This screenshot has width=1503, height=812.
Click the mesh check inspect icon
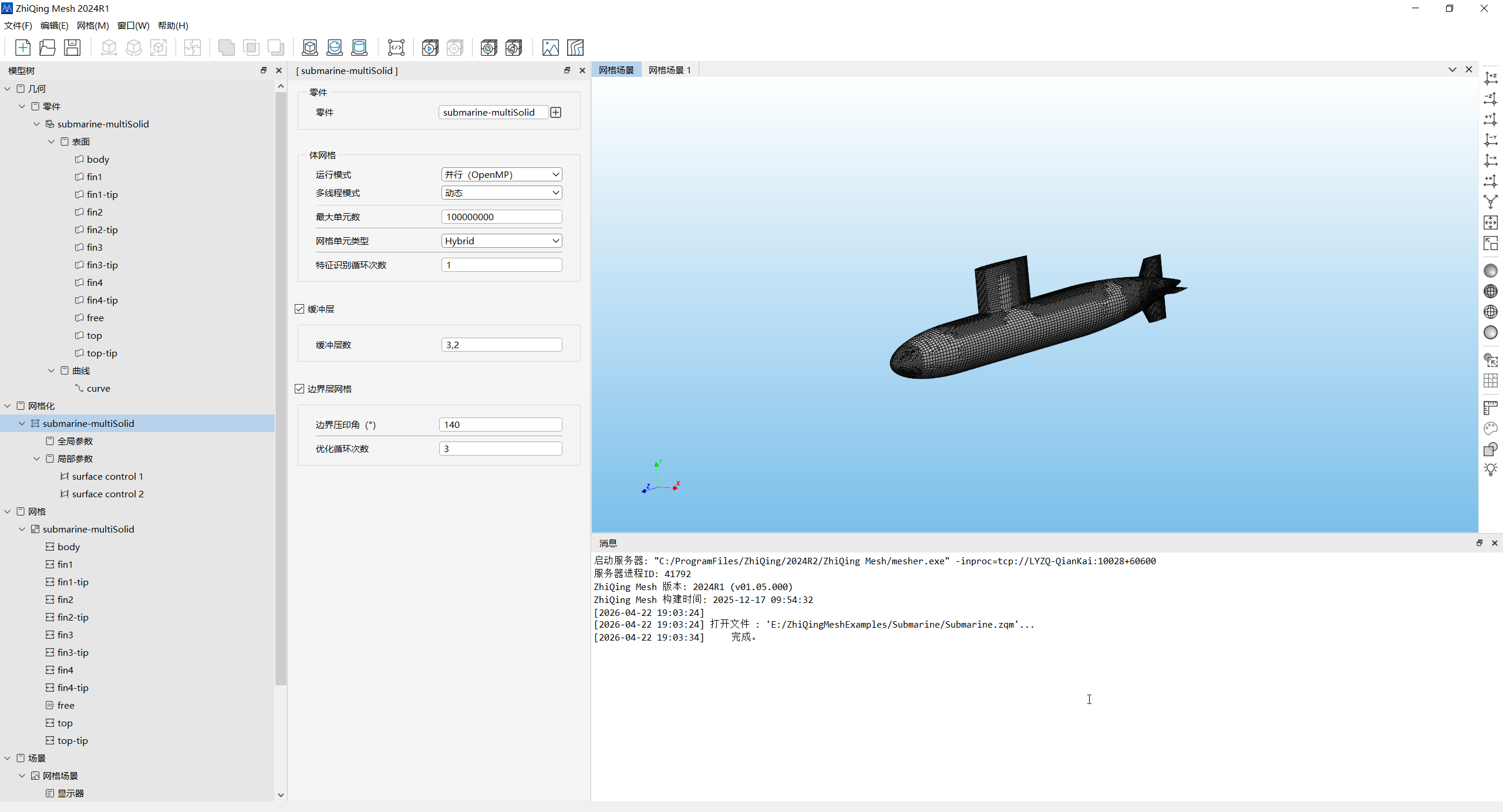tap(488, 48)
